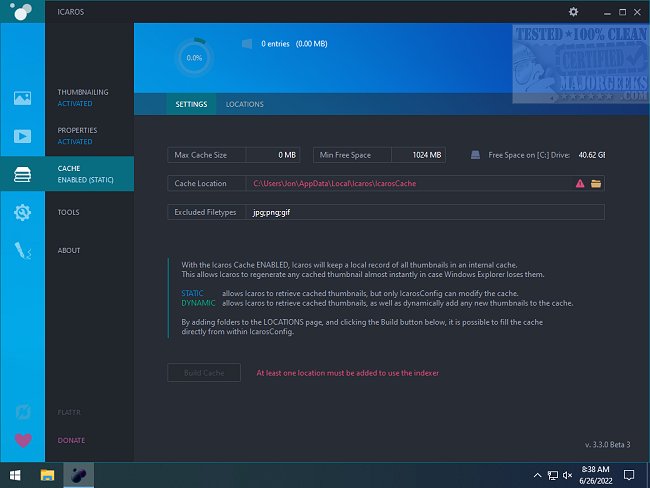Select CACHE ENABLED (STATIC) menu item

(x=90, y=174)
